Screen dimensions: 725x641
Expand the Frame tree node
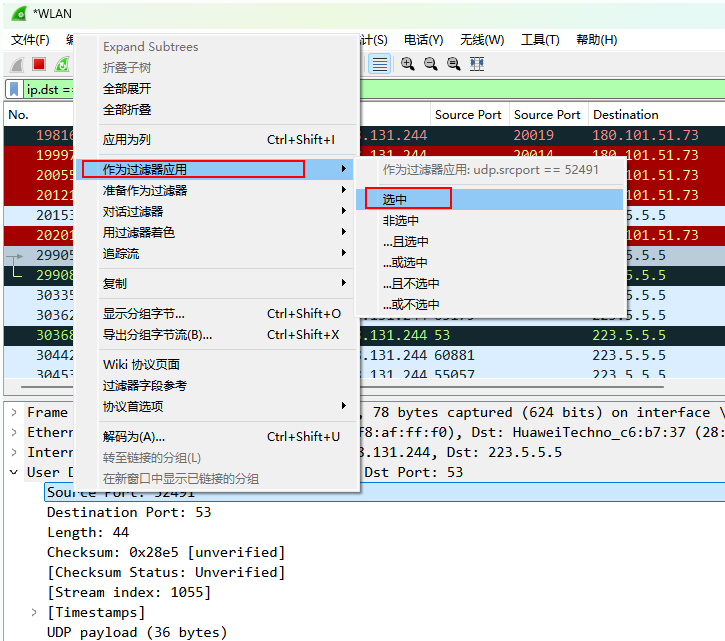pyautogui.click(x=14, y=412)
